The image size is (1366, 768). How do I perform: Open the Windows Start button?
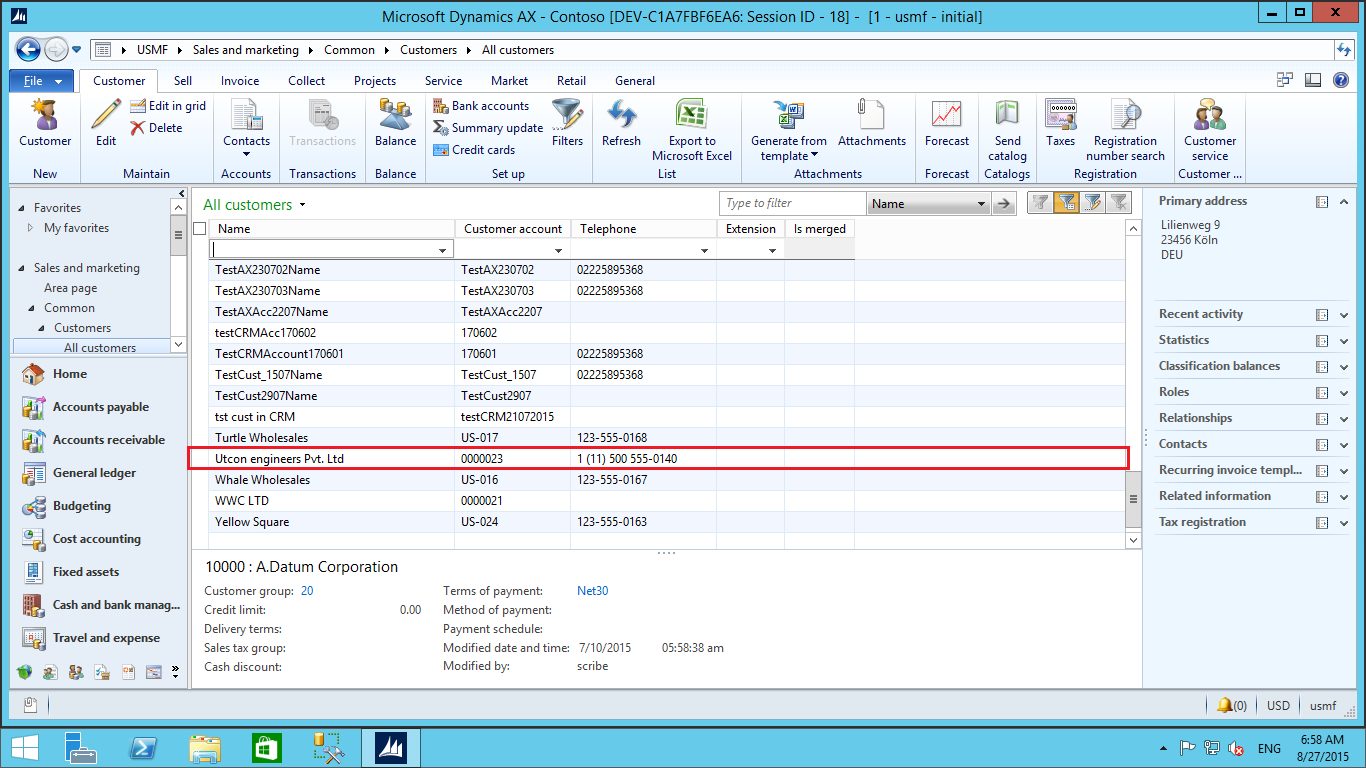point(24,747)
